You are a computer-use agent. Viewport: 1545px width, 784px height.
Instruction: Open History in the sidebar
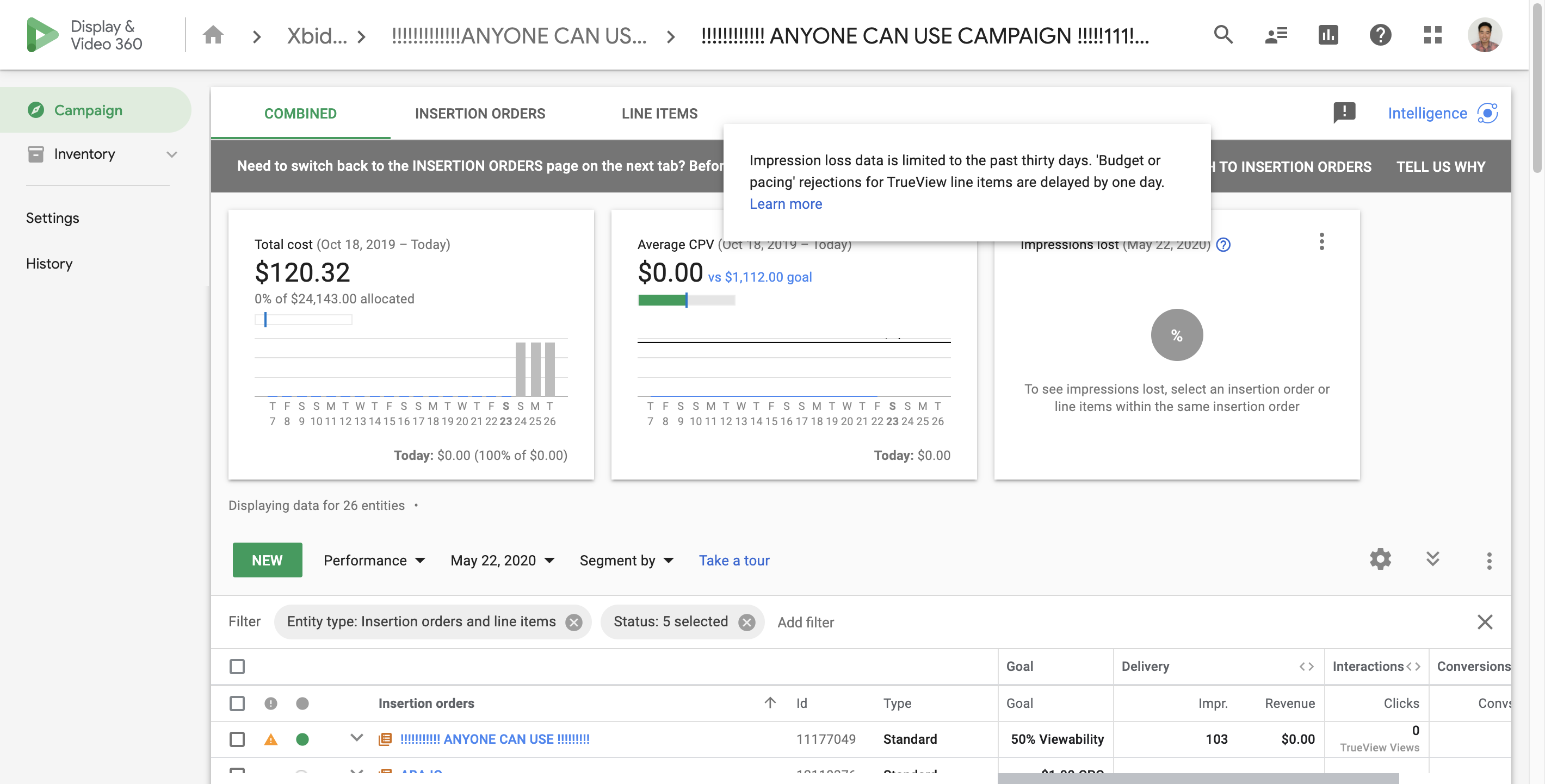[x=49, y=264]
